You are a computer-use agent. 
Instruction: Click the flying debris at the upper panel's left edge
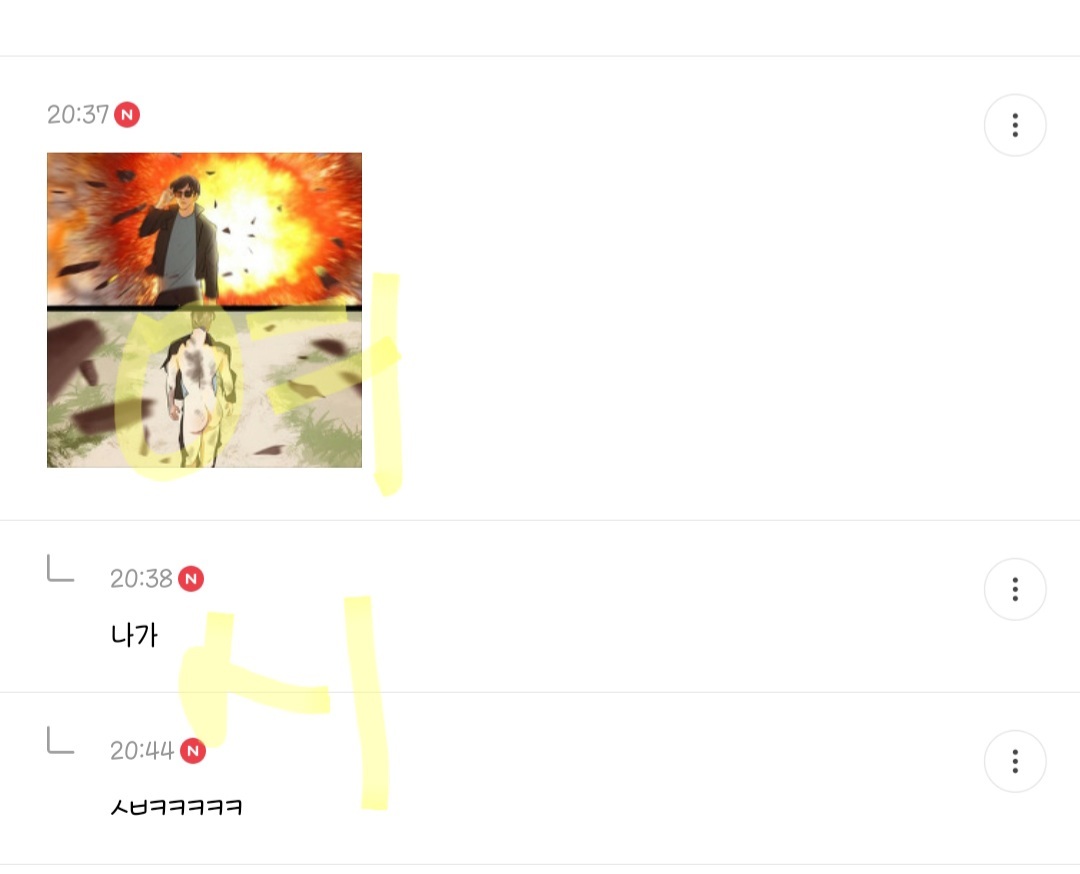[78, 268]
